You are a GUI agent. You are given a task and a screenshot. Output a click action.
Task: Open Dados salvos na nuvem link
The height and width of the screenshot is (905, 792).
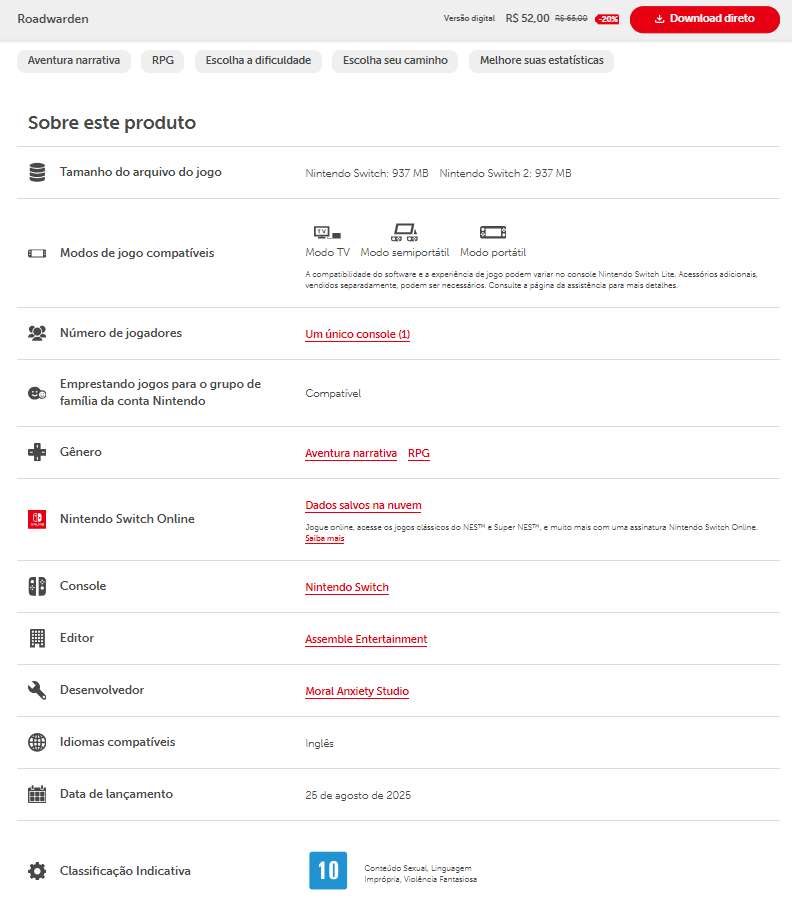point(363,505)
